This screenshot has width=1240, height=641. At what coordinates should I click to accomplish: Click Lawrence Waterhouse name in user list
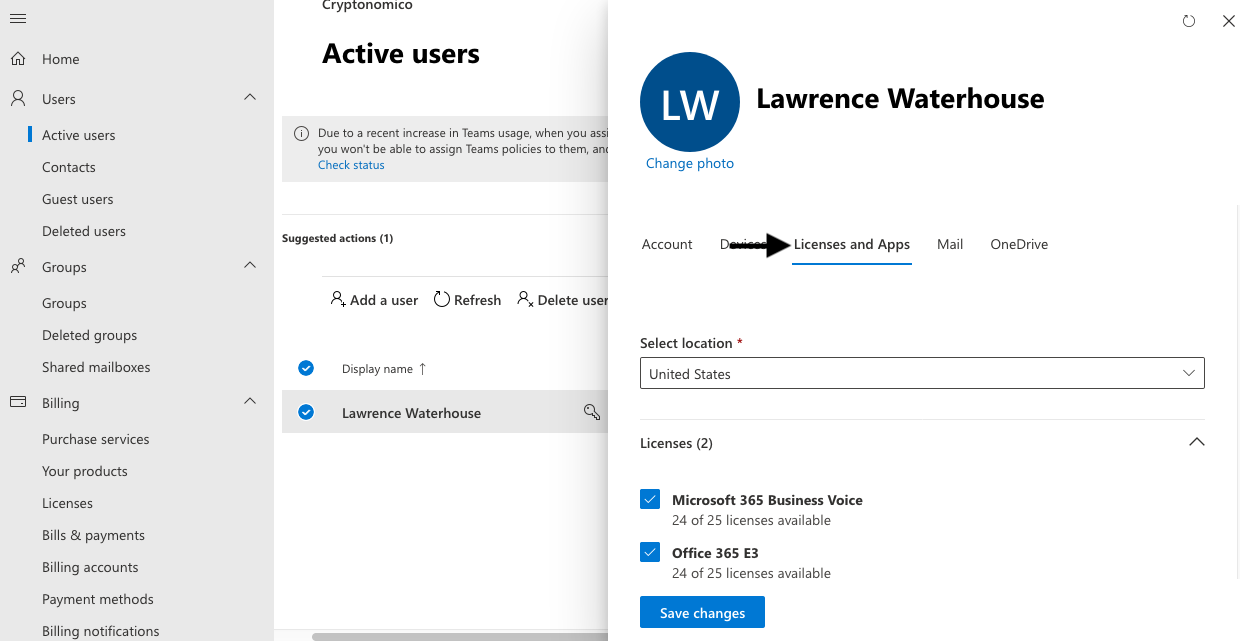click(x=411, y=413)
